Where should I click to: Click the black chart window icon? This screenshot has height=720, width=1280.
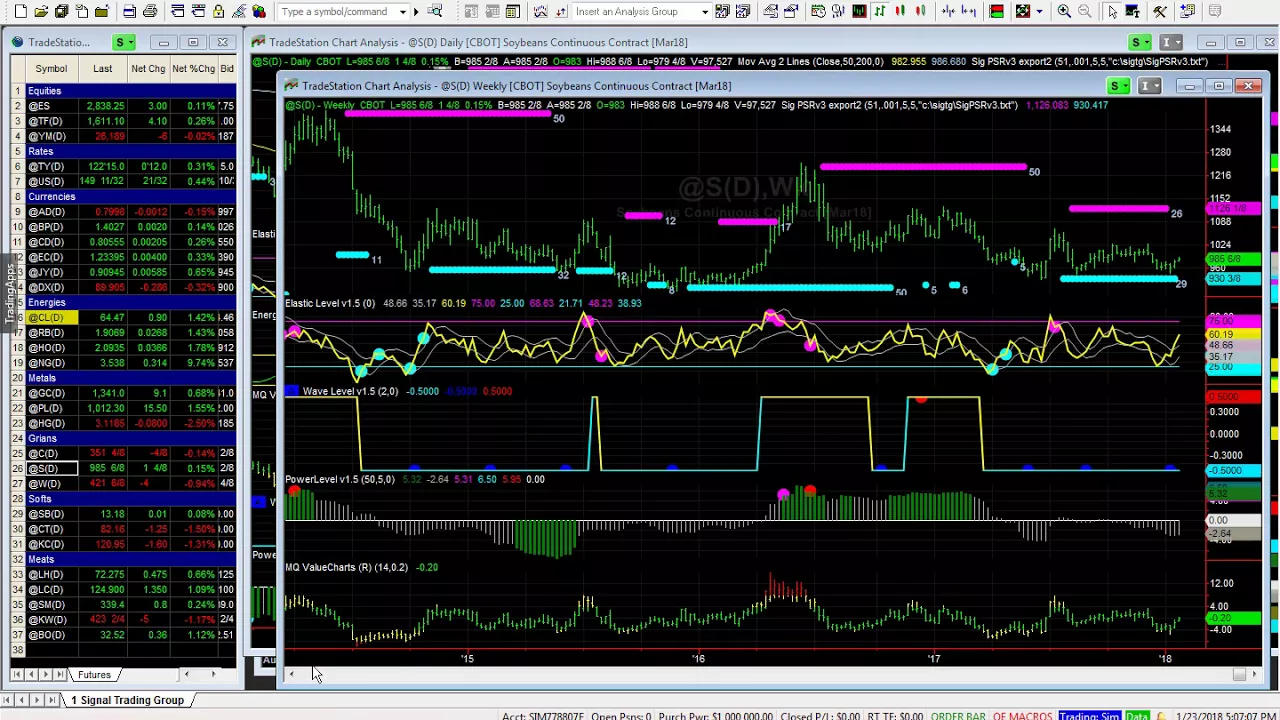click(859, 11)
